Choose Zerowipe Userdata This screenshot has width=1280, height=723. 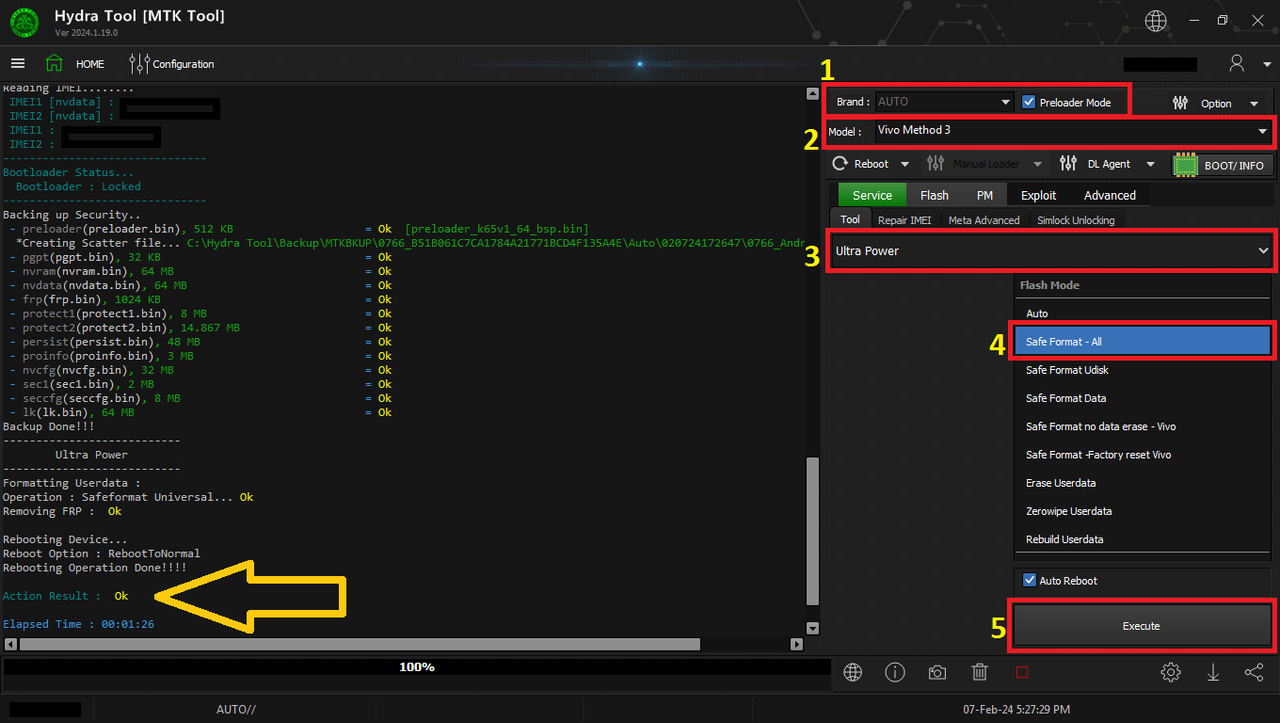[1142, 511]
